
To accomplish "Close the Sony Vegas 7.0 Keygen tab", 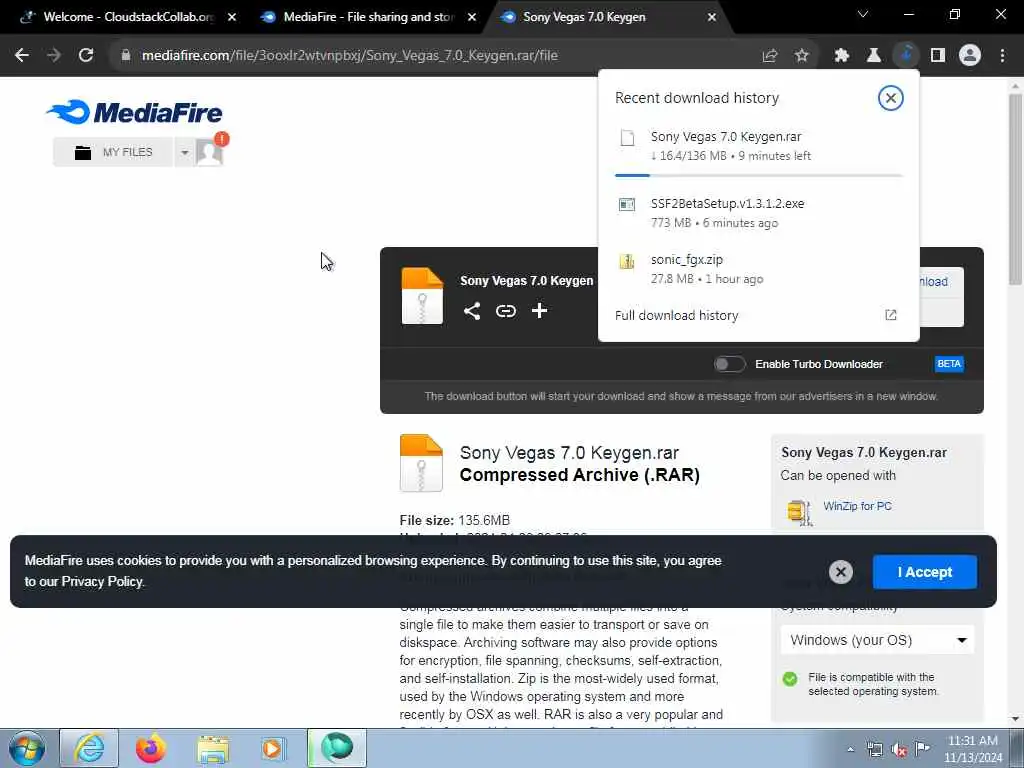I will coord(712,17).
